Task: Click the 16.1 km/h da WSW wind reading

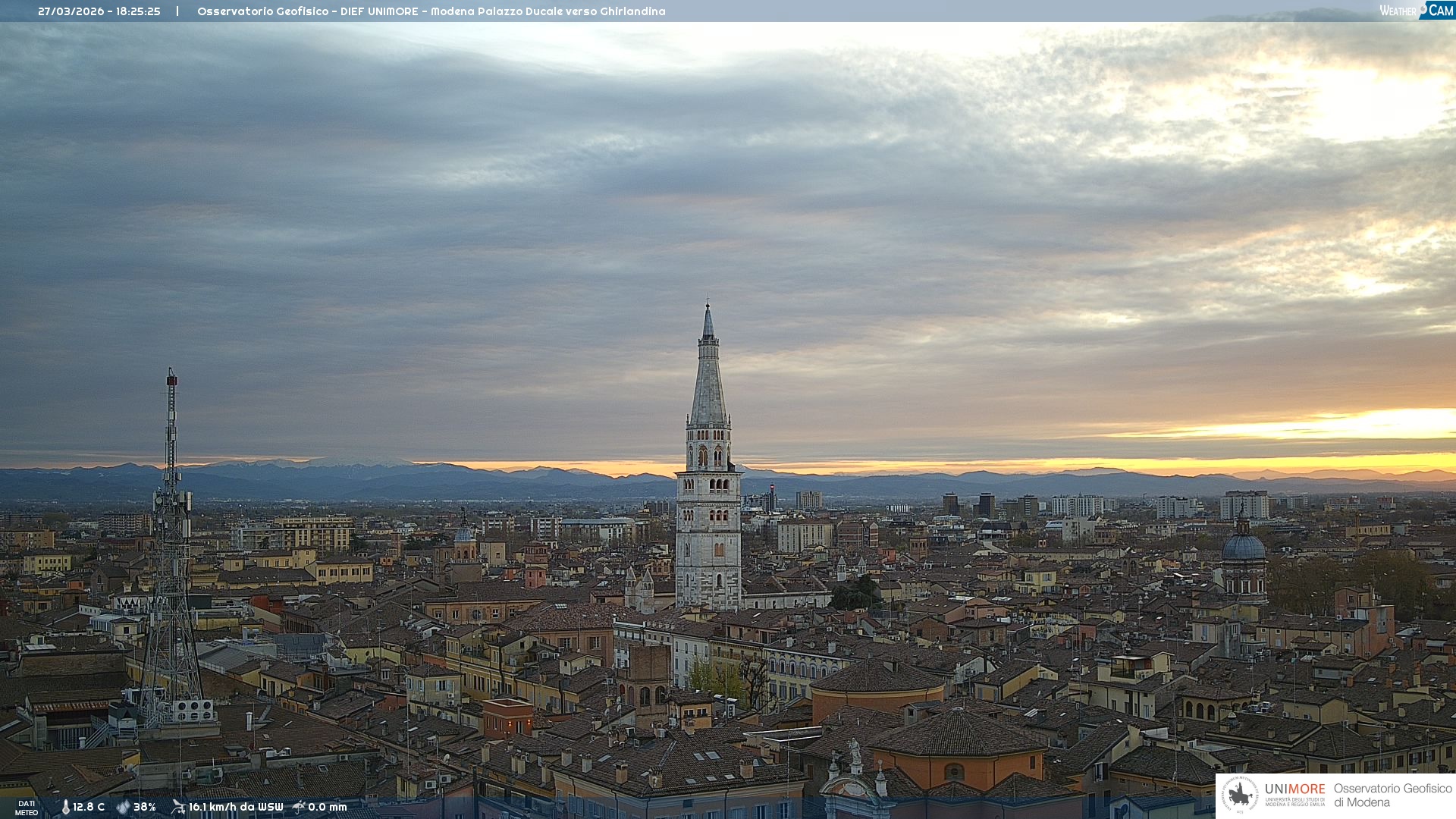Action: tap(236, 807)
